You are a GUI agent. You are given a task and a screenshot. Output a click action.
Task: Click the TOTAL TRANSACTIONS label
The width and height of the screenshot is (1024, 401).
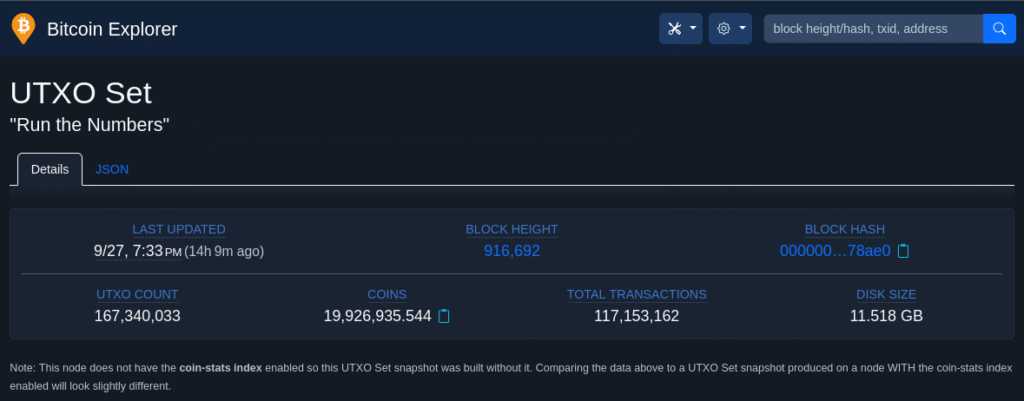click(x=637, y=294)
